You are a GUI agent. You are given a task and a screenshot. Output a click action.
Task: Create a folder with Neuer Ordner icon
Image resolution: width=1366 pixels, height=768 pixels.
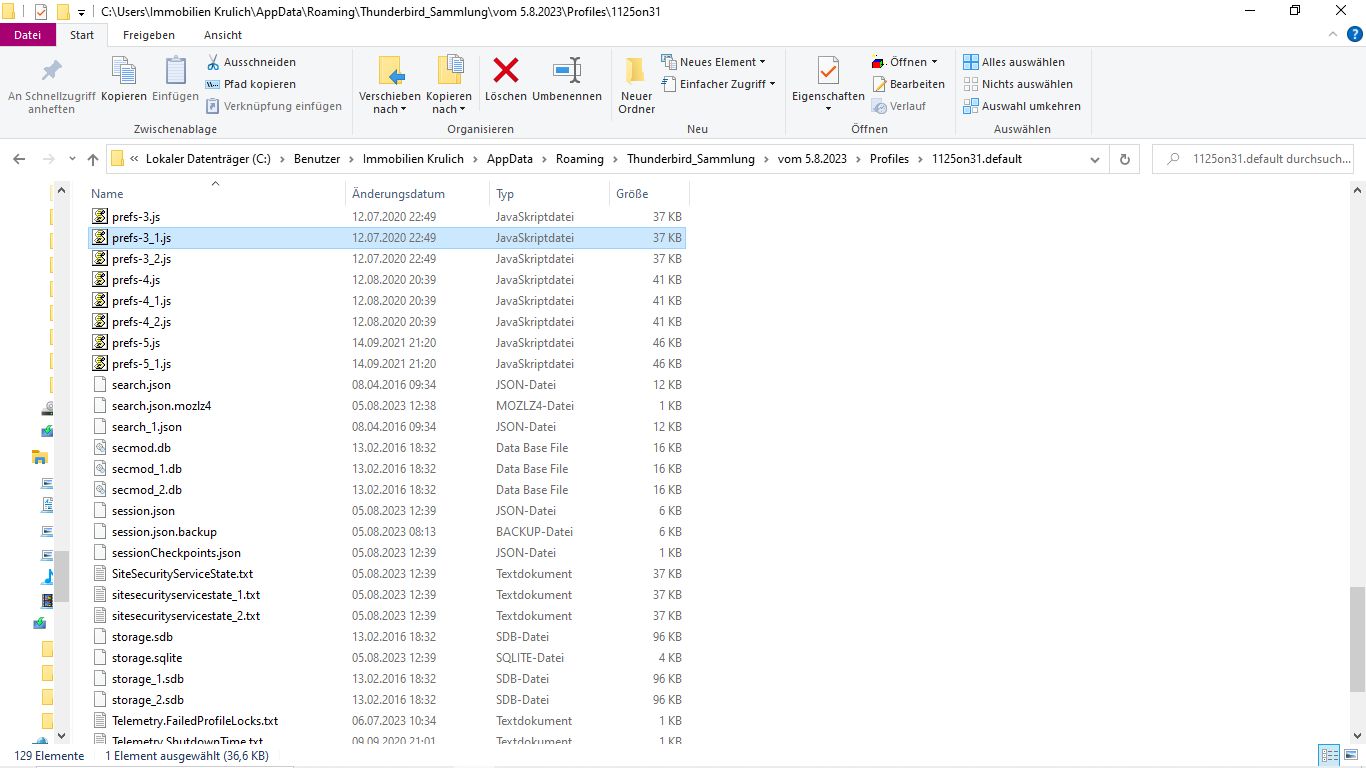[636, 72]
